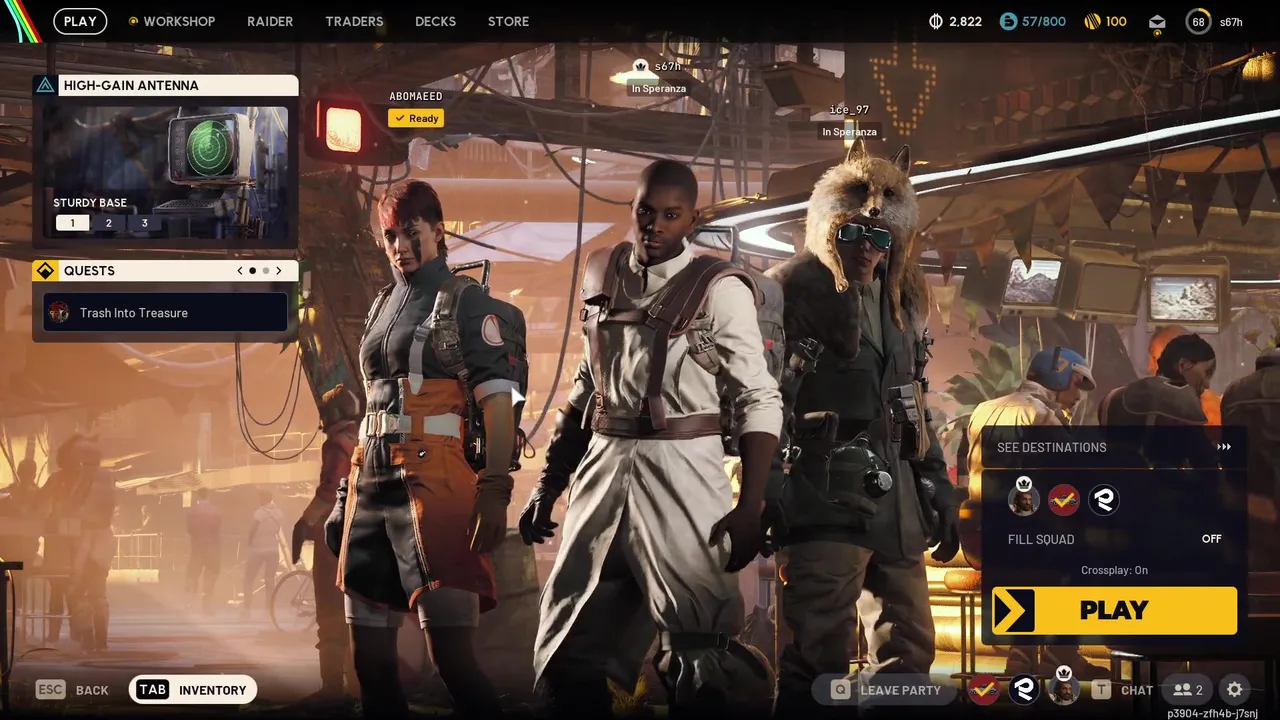This screenshot has height=720, width=1280.
Task: Click the Q key icon for Leave Party
Action: (840, 690)
